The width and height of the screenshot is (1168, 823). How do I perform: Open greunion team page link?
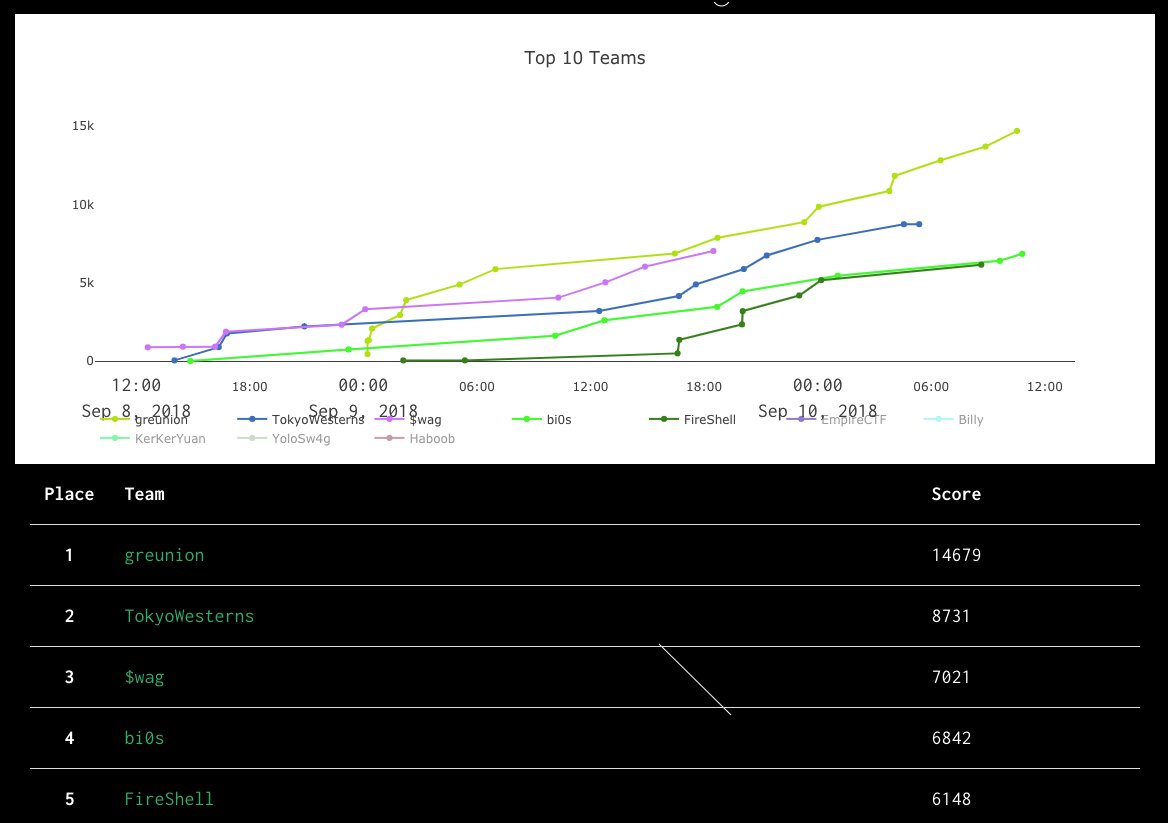[x=164, y=556]
